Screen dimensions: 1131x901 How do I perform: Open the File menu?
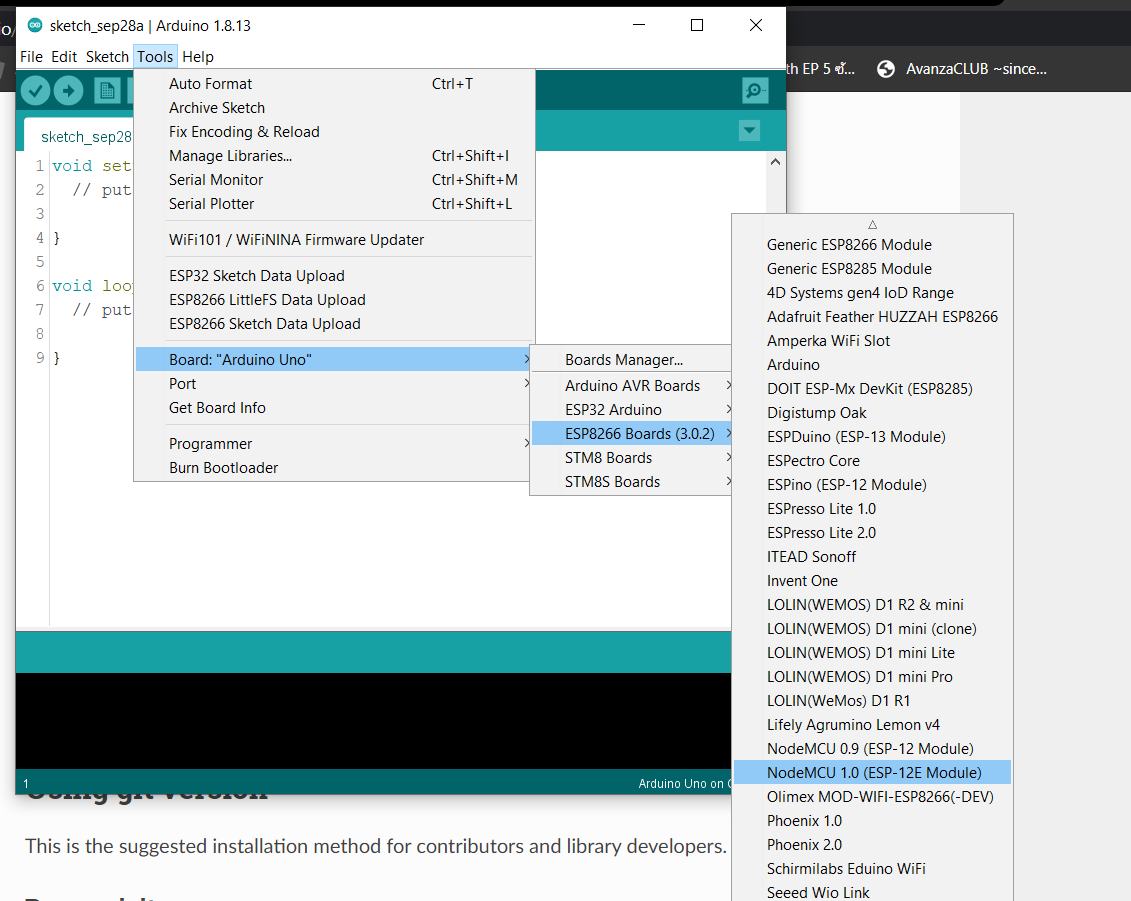(31, 57)
